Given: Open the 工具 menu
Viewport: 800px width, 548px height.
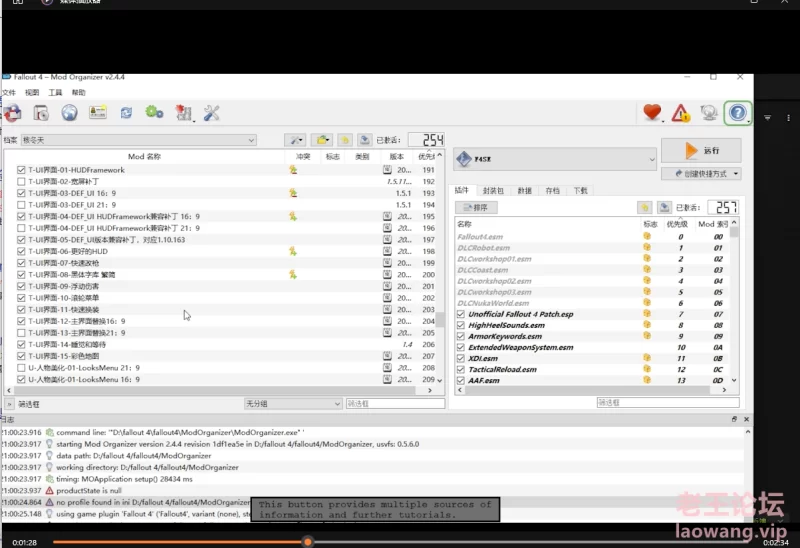Looking at the screenshot, I should click(55, 92).
